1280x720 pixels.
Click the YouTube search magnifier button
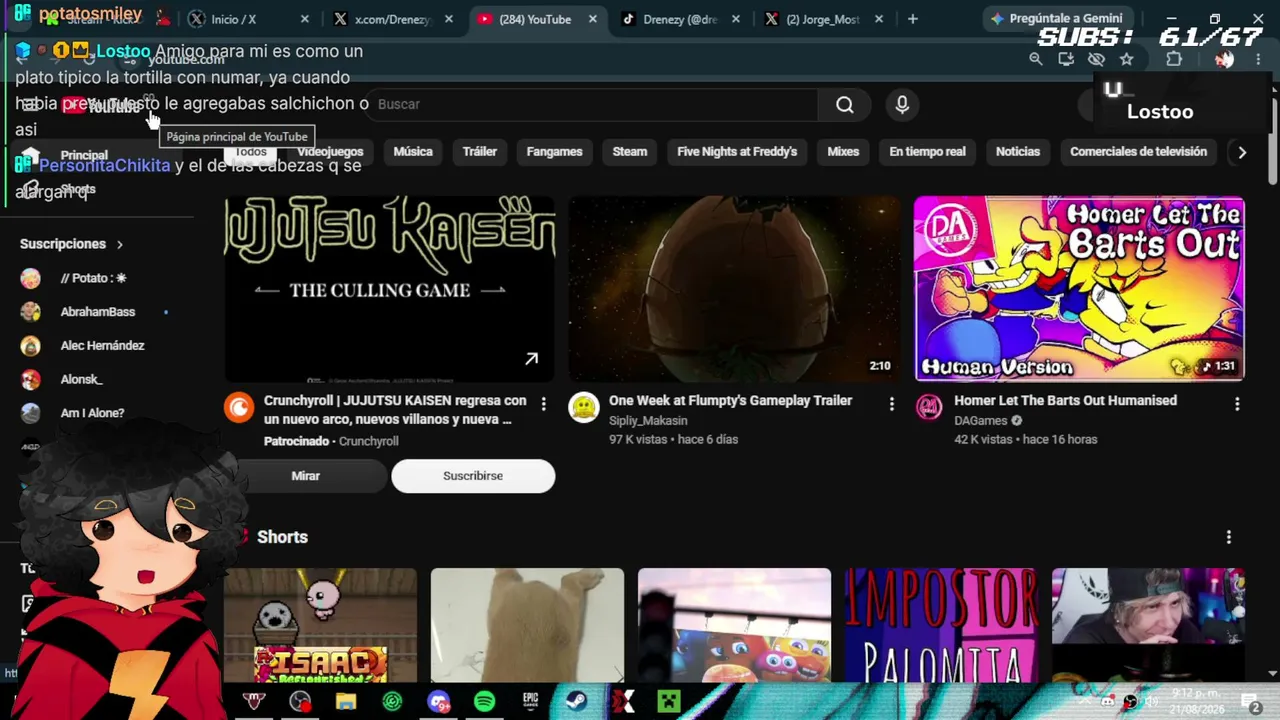845,105
